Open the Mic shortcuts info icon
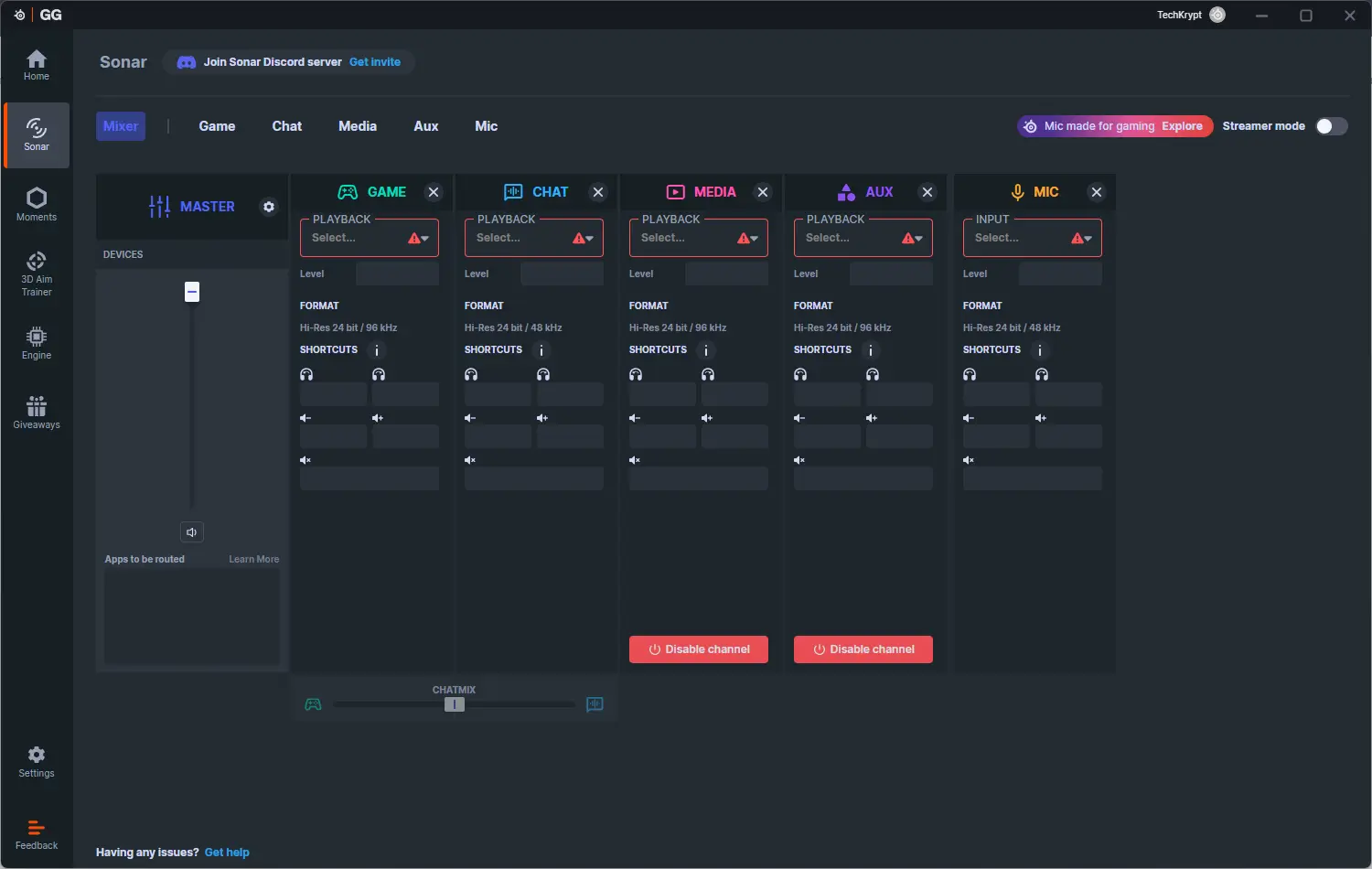The image size is (1372, 869). coord(1040,350)
